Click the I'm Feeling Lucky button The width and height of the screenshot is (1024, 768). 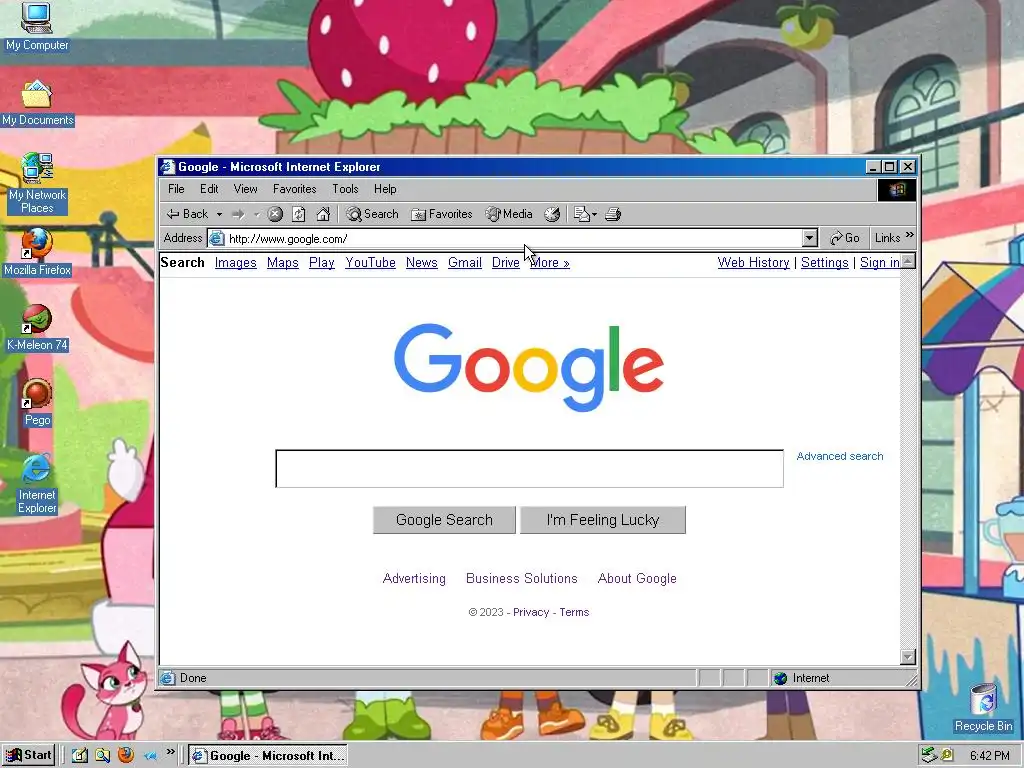coord(603,520)
